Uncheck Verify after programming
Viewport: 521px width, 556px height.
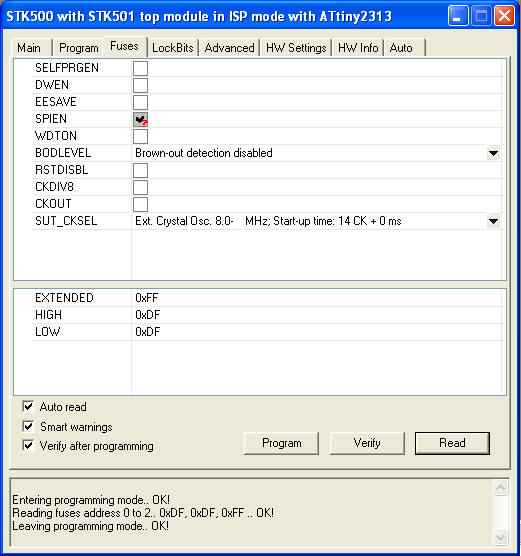28,445
